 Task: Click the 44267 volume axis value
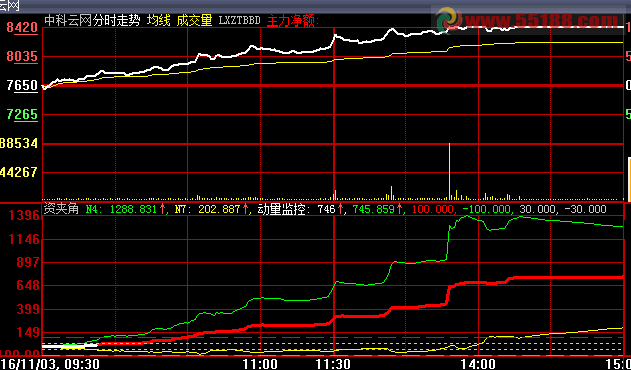pyautogui.click(x=19, y=172)
